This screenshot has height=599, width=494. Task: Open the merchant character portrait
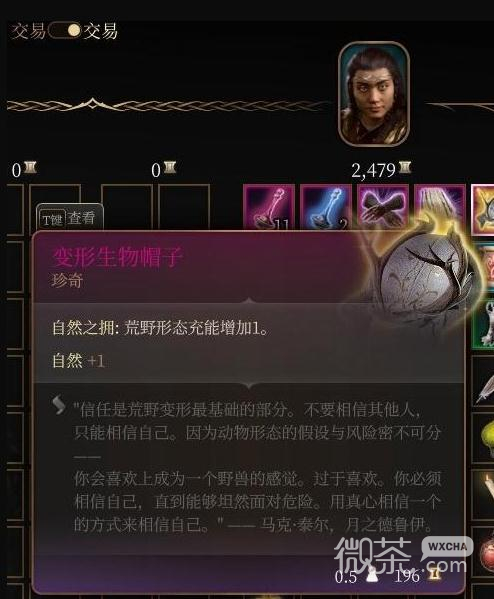[x=374, y=94]
